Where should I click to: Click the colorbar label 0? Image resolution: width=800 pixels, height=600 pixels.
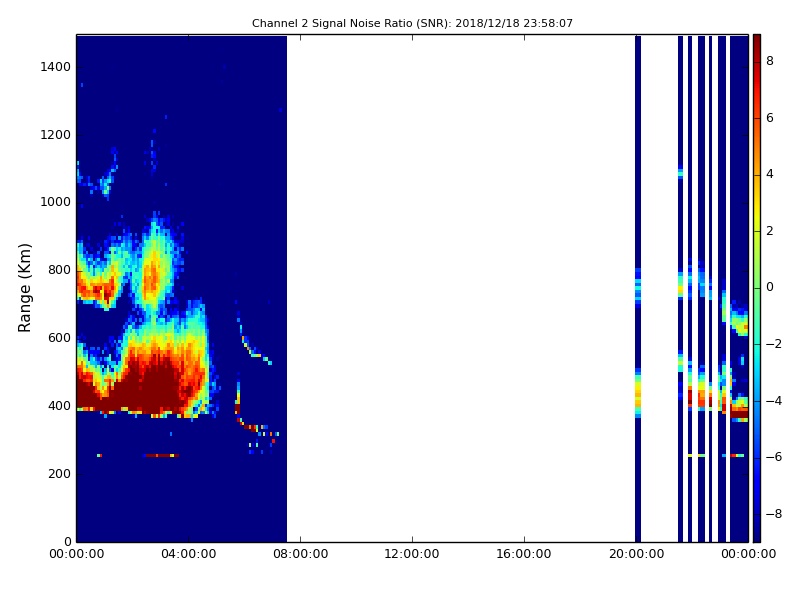click(770, 287)
